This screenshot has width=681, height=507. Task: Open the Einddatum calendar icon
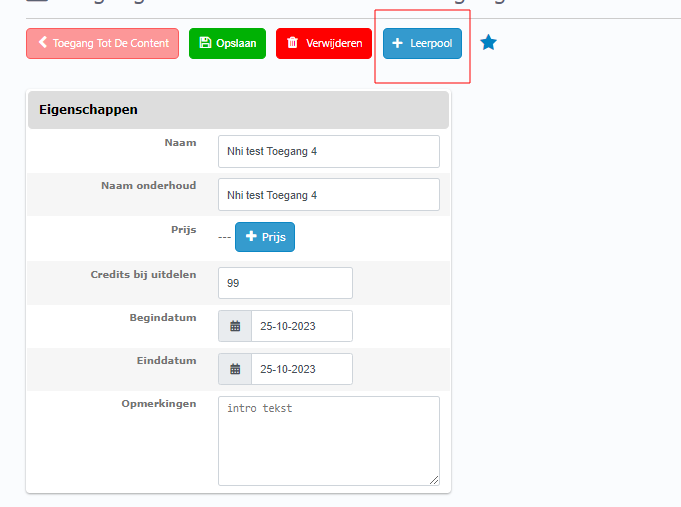coord(235,369)
